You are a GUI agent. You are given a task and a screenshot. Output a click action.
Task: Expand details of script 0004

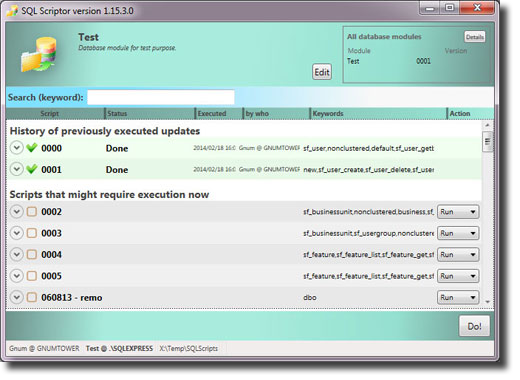(x=16, y=255)
